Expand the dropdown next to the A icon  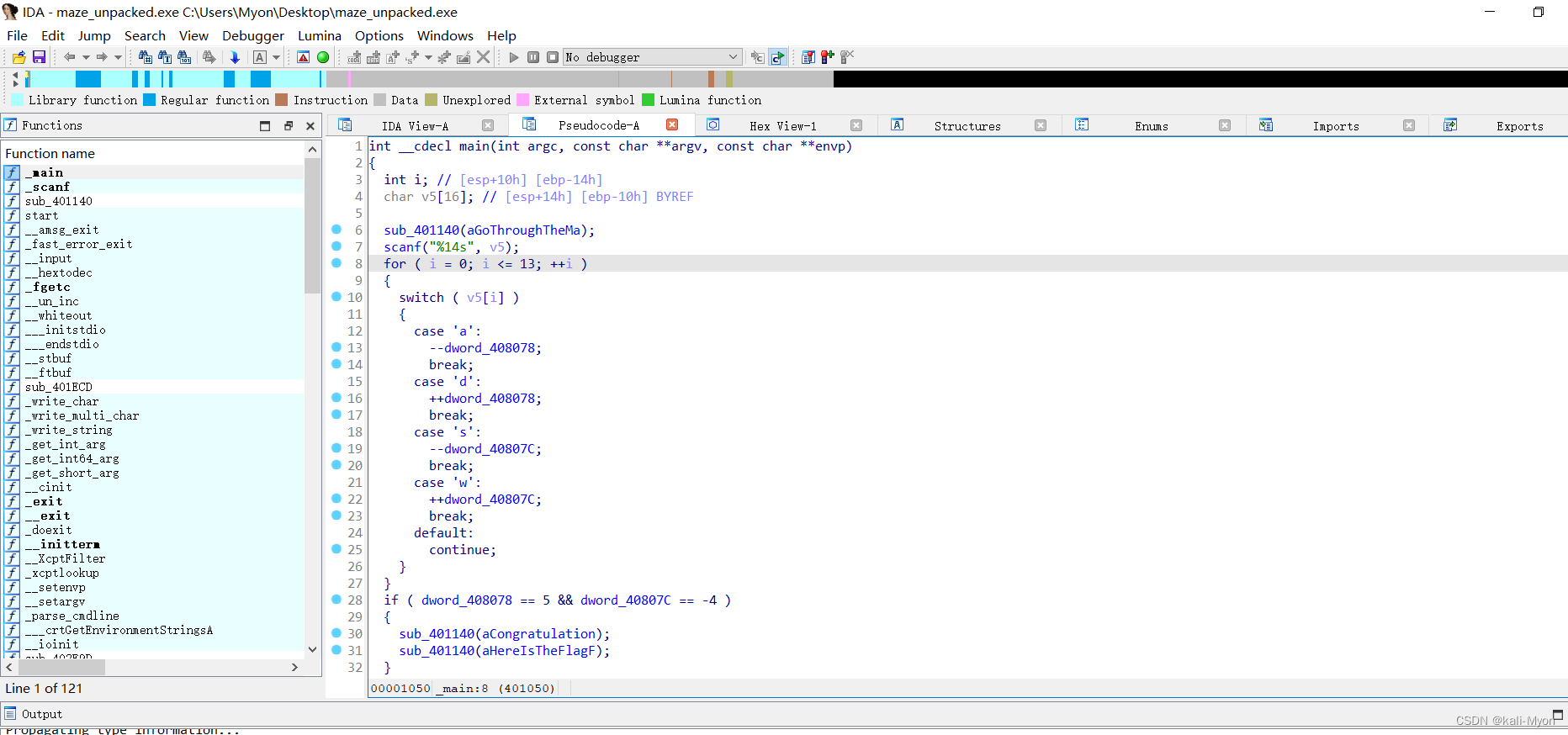[276, 57]
